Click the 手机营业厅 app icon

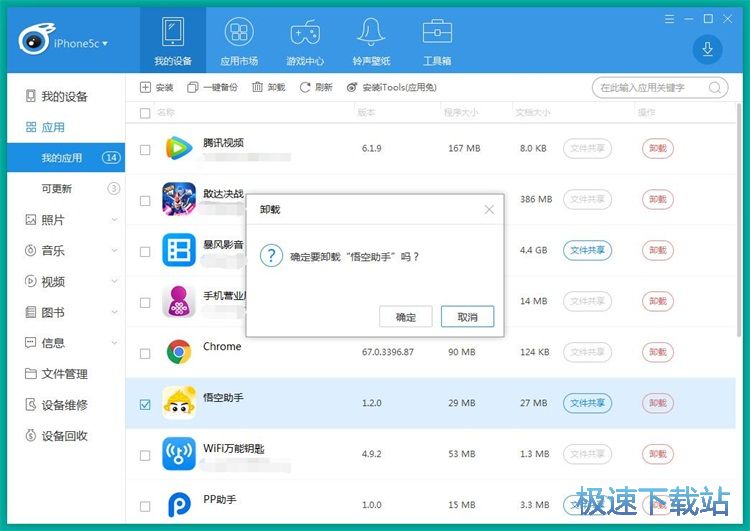coord(179,301)
